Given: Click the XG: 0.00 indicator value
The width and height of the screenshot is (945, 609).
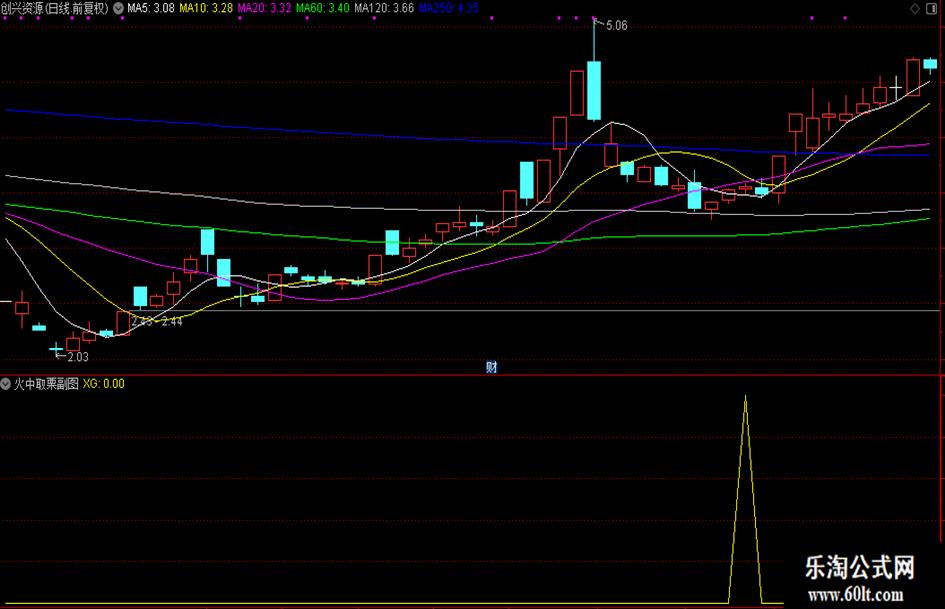Looking at the screenshot, I should tap(104, 384).
